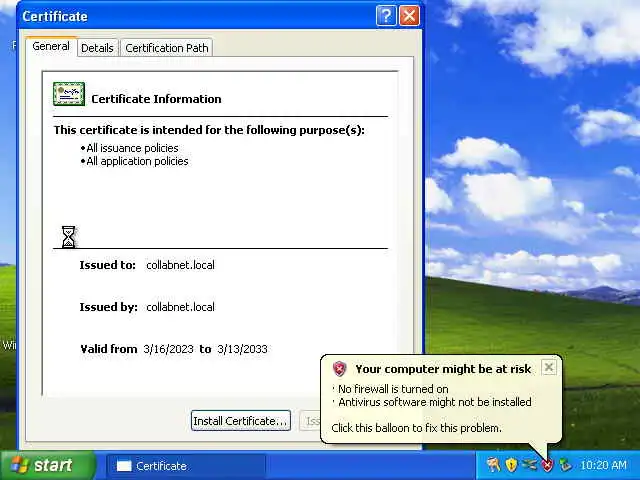The image size is (640, 480).
Task: Click the certificate icon beside Certificate Information
Action: point(69,94)
